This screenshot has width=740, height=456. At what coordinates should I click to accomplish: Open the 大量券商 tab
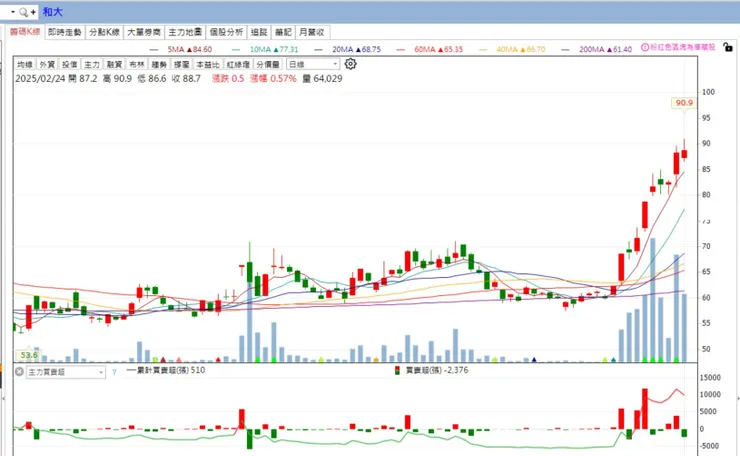tap(144, 32)
